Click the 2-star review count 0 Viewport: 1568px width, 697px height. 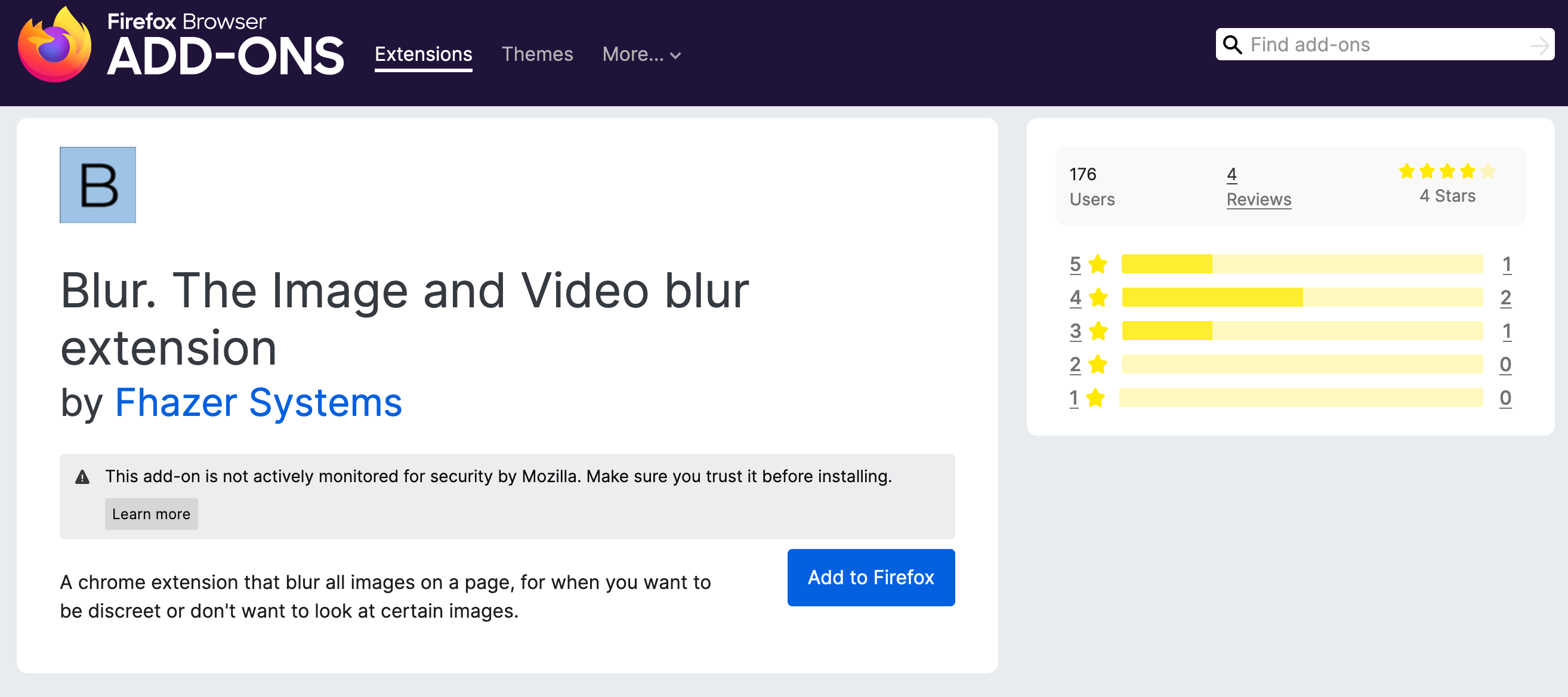point(1505,365)
